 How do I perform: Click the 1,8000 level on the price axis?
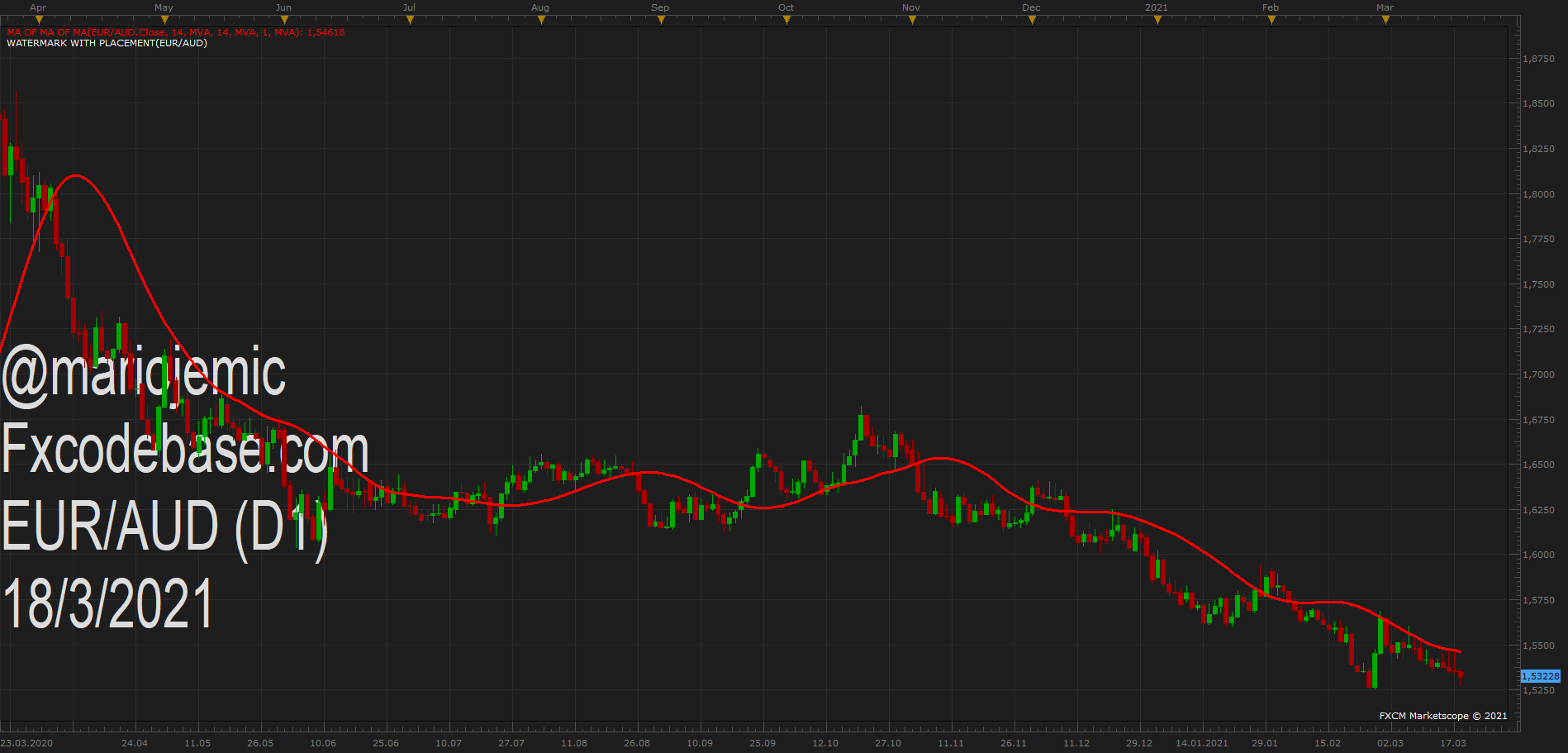click(1539, 194)
